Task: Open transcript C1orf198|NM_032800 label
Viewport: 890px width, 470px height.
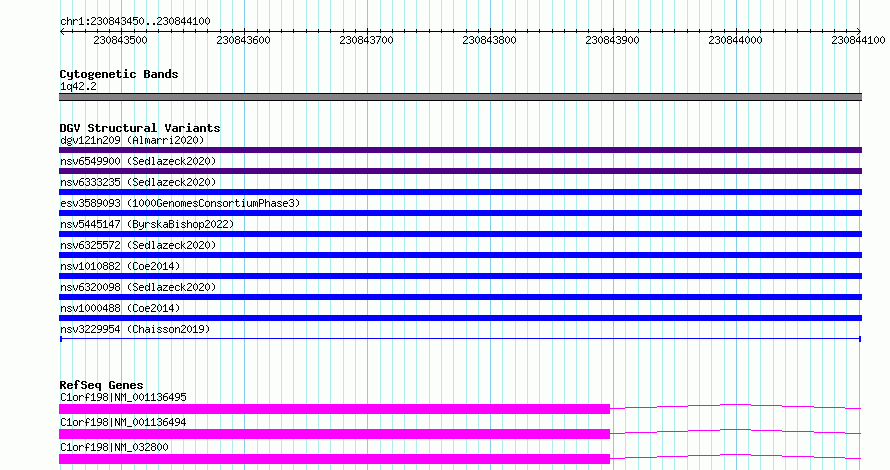Action: (x=114, y=447)
